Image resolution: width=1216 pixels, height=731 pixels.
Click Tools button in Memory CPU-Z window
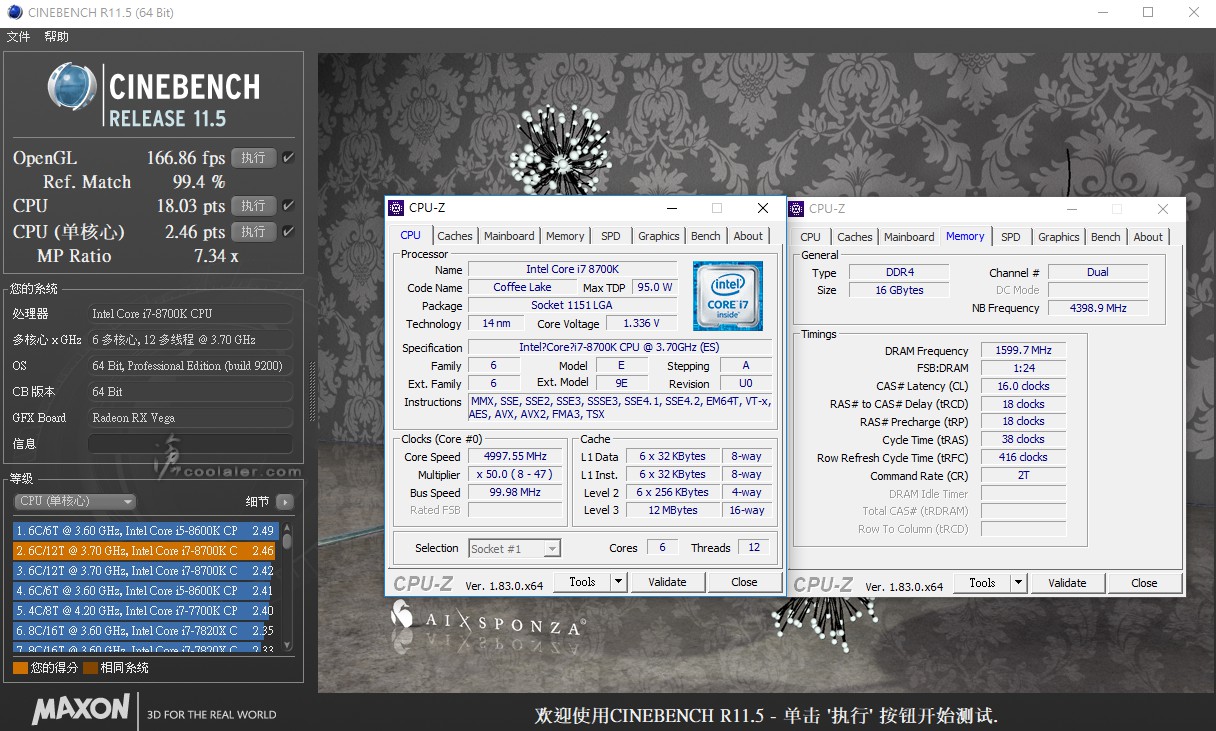[x=982, y=583]
